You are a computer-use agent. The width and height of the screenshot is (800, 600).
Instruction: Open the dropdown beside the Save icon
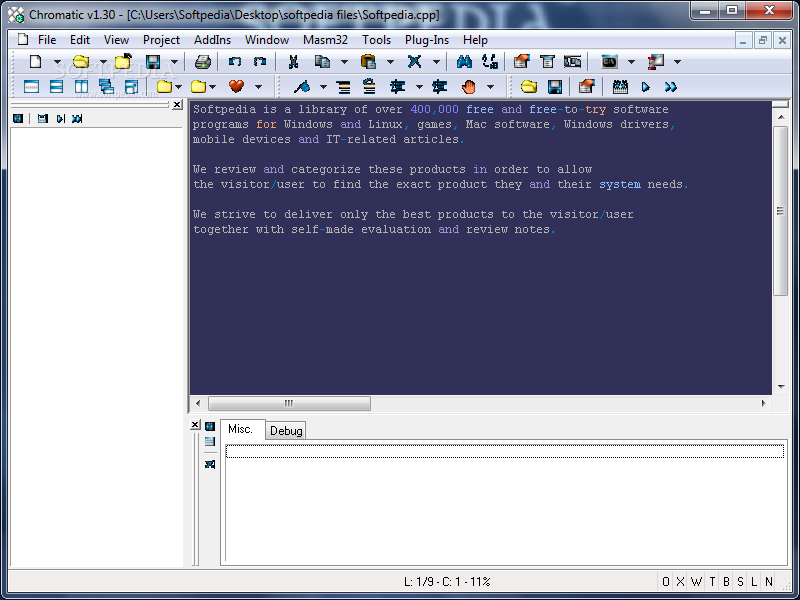tap(174, 62)
